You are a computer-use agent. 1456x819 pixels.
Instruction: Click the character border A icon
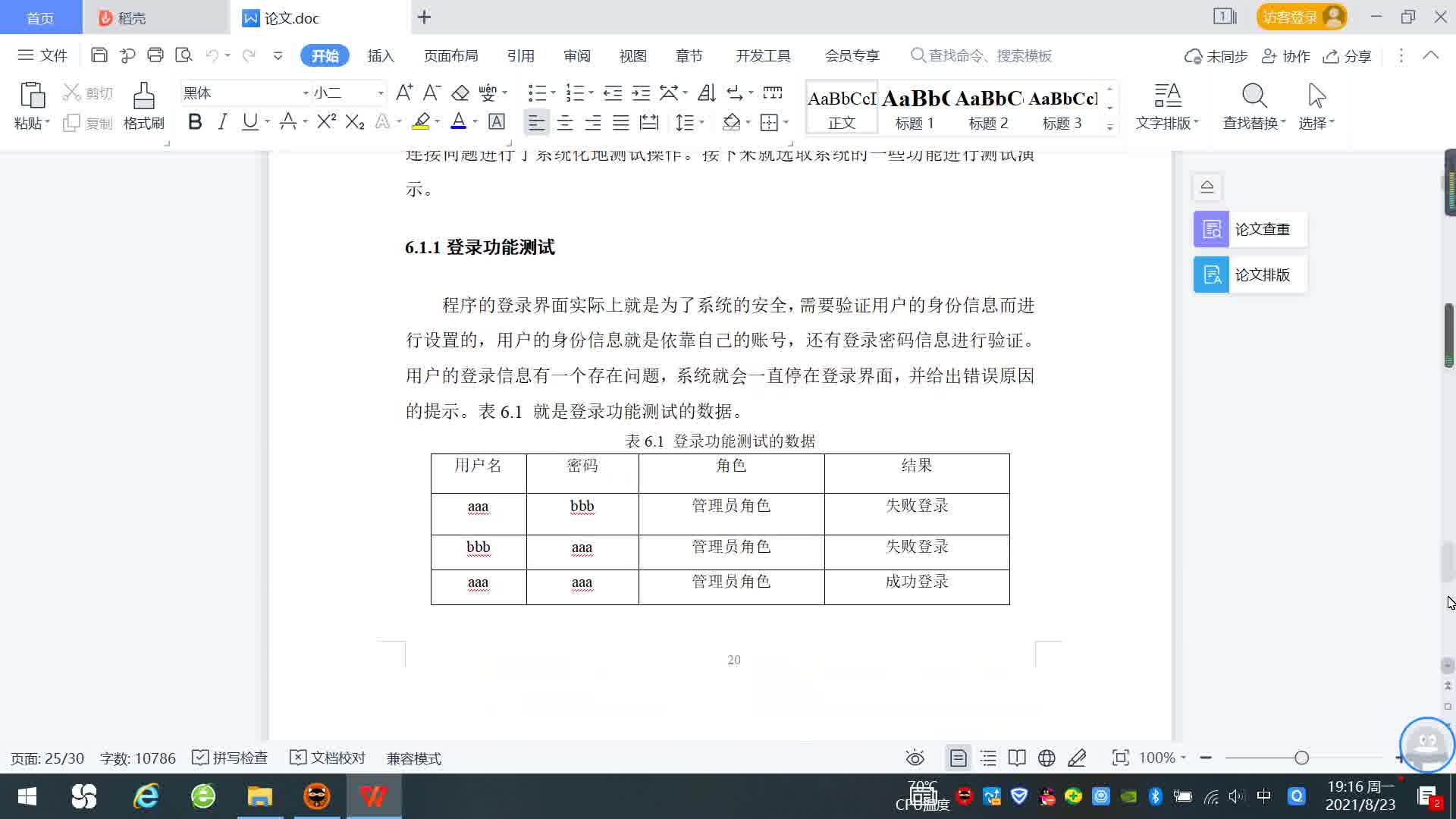click(x=497, y=121)
